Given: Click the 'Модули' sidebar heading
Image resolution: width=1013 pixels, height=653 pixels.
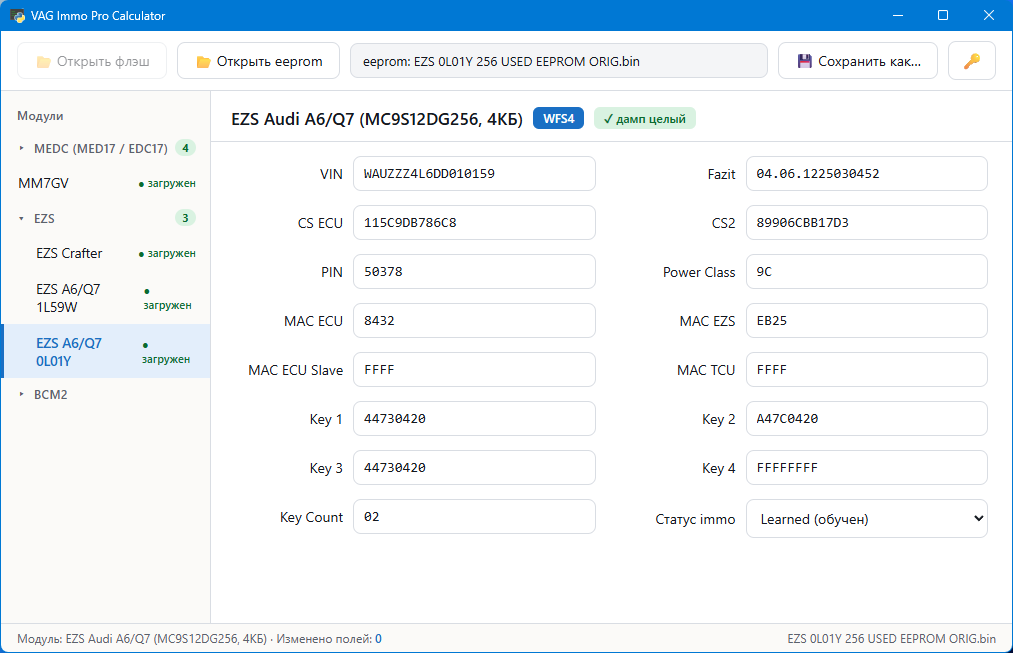Looking at the screenshot, I should pos(40,116).
